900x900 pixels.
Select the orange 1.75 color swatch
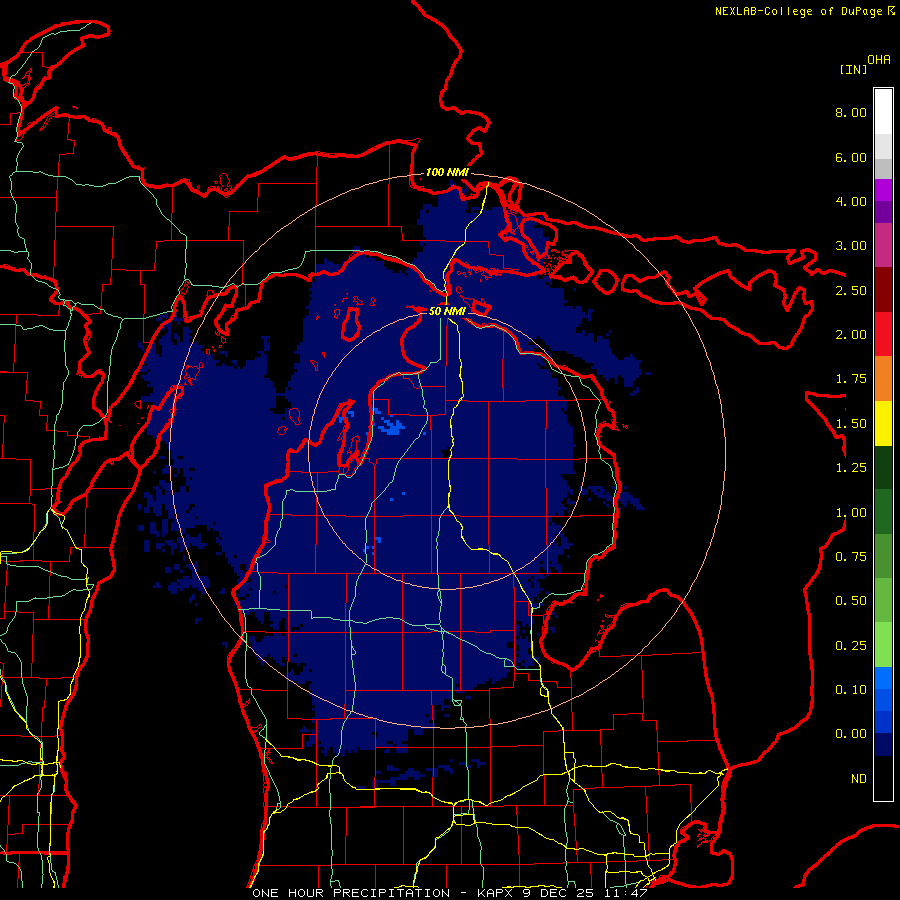pos(883,378)
